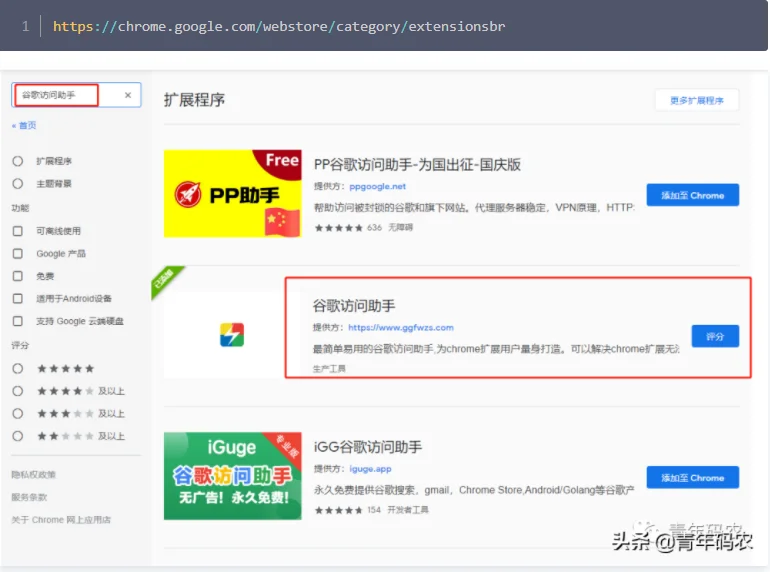Click the 无障碍 category label

pos(400,228)
